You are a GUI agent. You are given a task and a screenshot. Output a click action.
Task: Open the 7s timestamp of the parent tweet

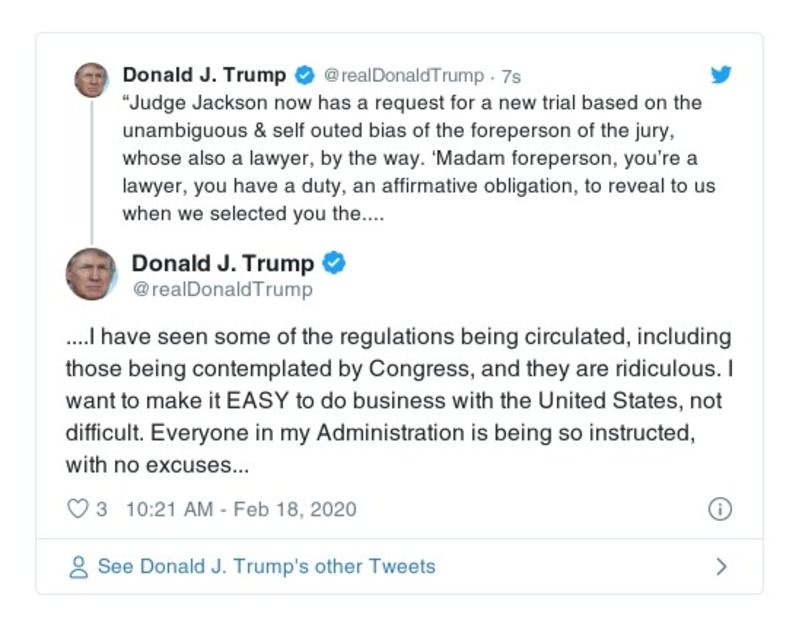coord(510,76)
